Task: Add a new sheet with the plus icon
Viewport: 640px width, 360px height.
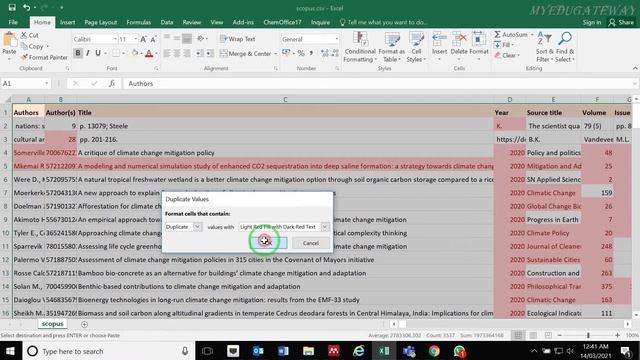Action: point(84,324)
